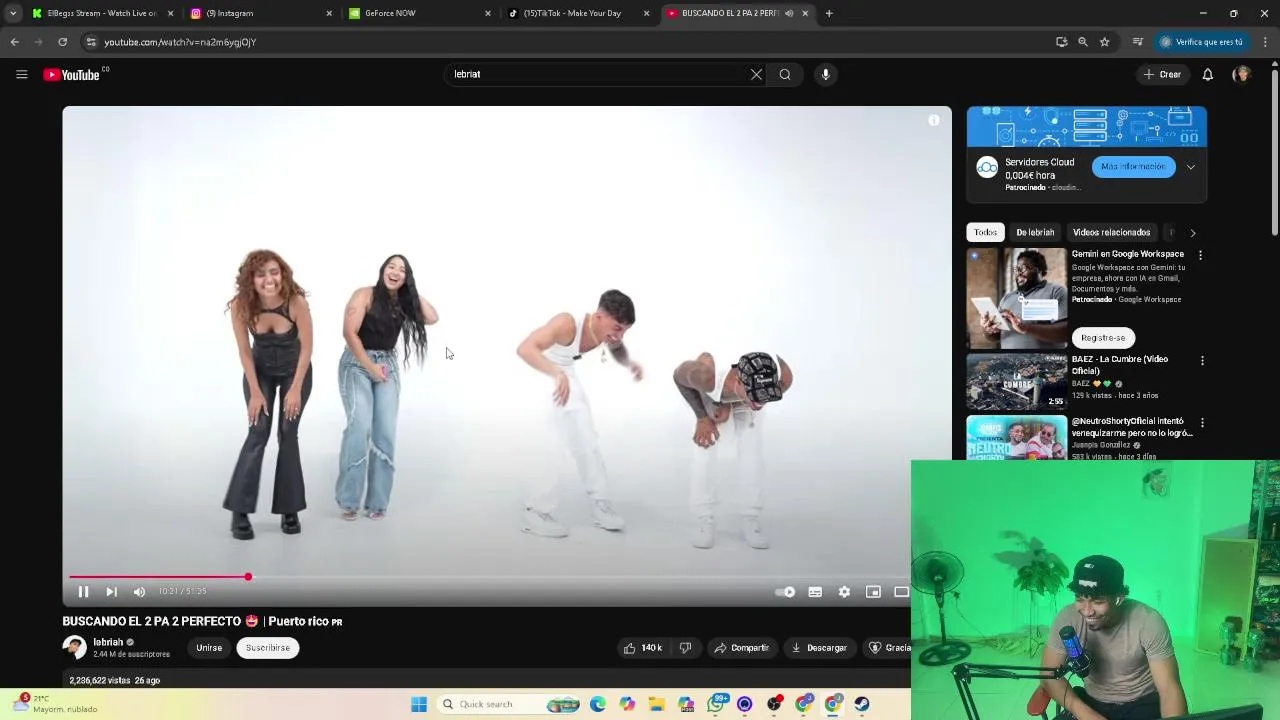Open the Crear button
Screen dimensions: 1280x720
click(x=1163, y=74)
